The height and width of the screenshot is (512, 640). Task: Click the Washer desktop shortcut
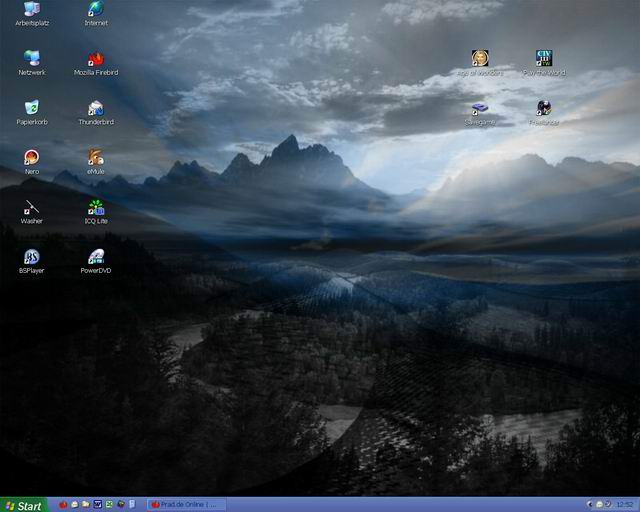[31, 206]
